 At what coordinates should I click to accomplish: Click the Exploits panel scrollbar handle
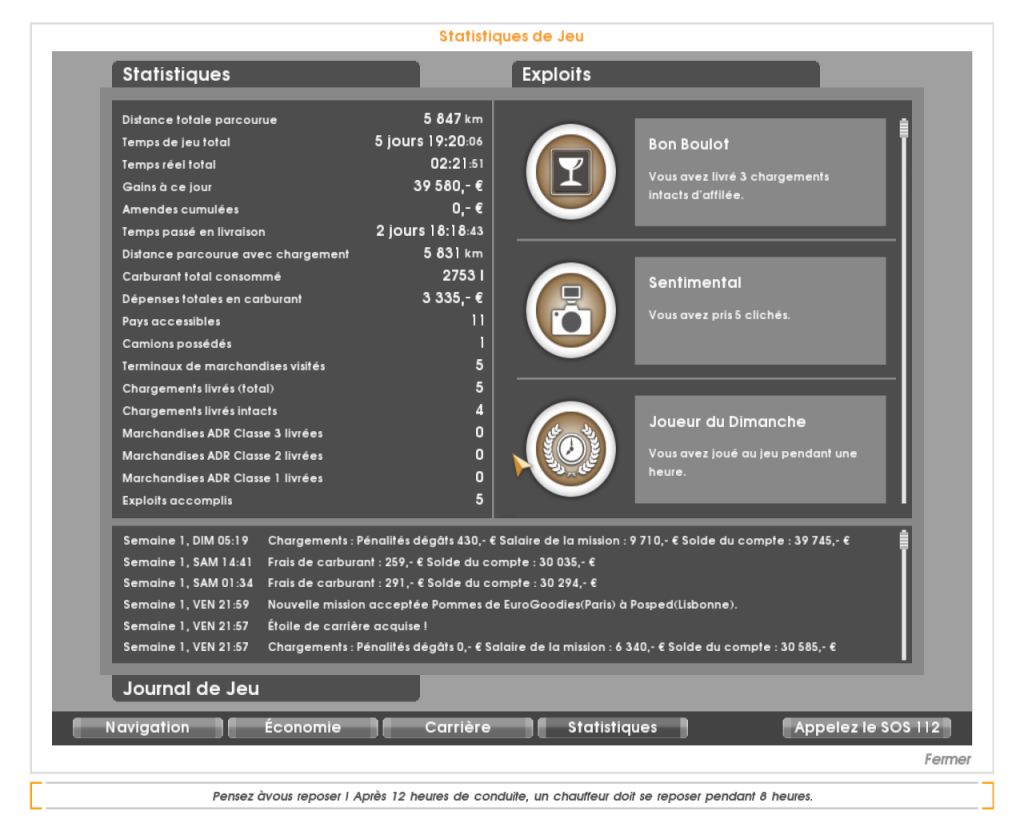tap(904, 129)
